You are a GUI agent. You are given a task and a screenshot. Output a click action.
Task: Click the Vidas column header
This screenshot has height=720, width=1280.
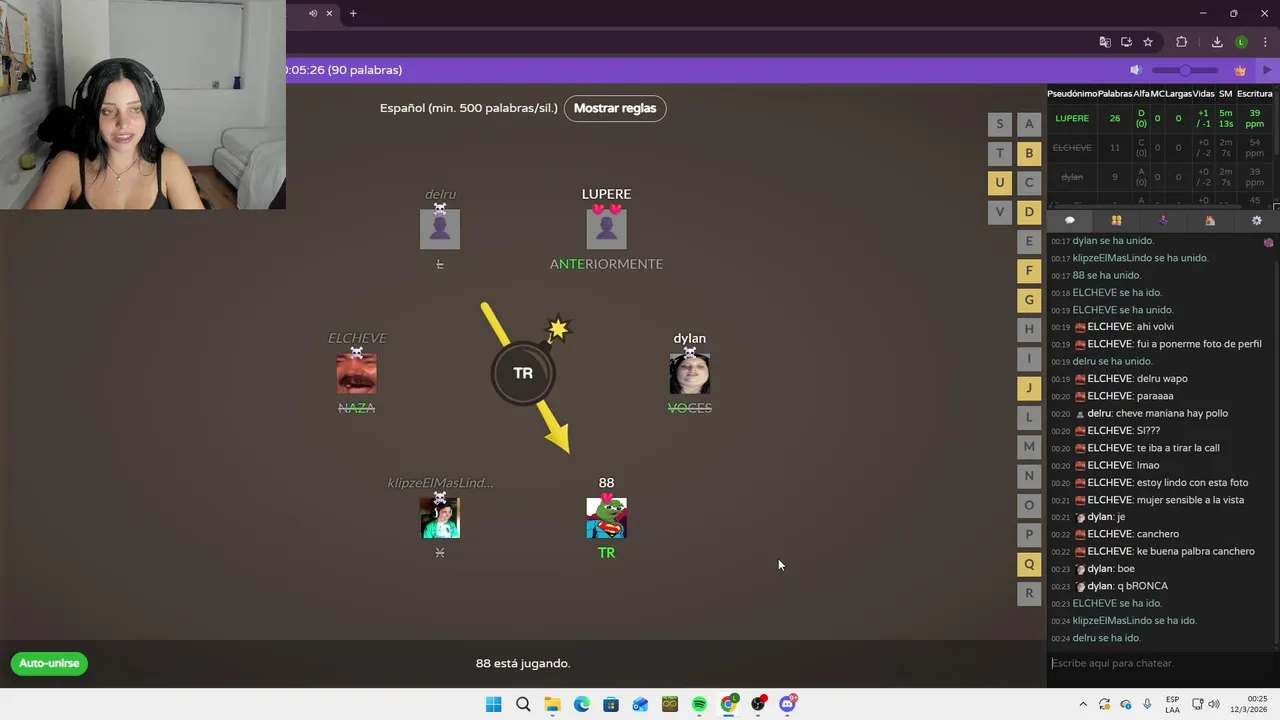[1203, 93]
